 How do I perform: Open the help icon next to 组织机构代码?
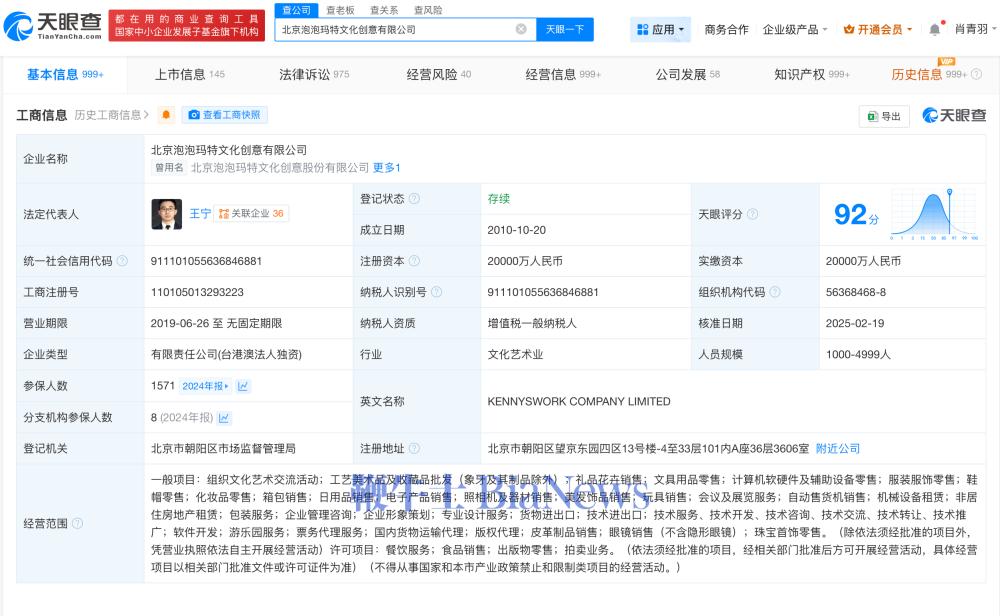tap(774, 292)
